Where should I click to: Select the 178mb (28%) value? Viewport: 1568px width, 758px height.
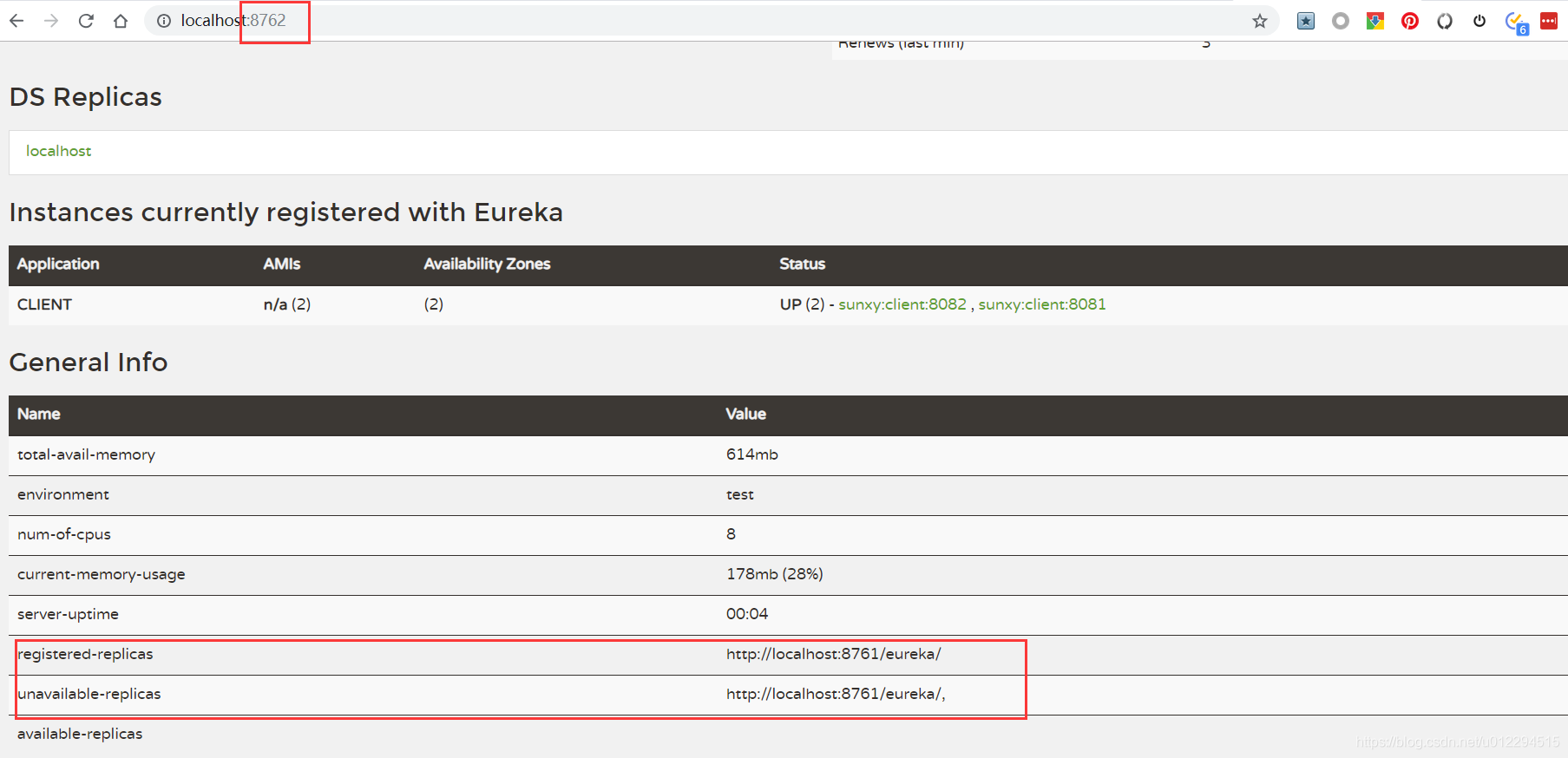(775, 574)
